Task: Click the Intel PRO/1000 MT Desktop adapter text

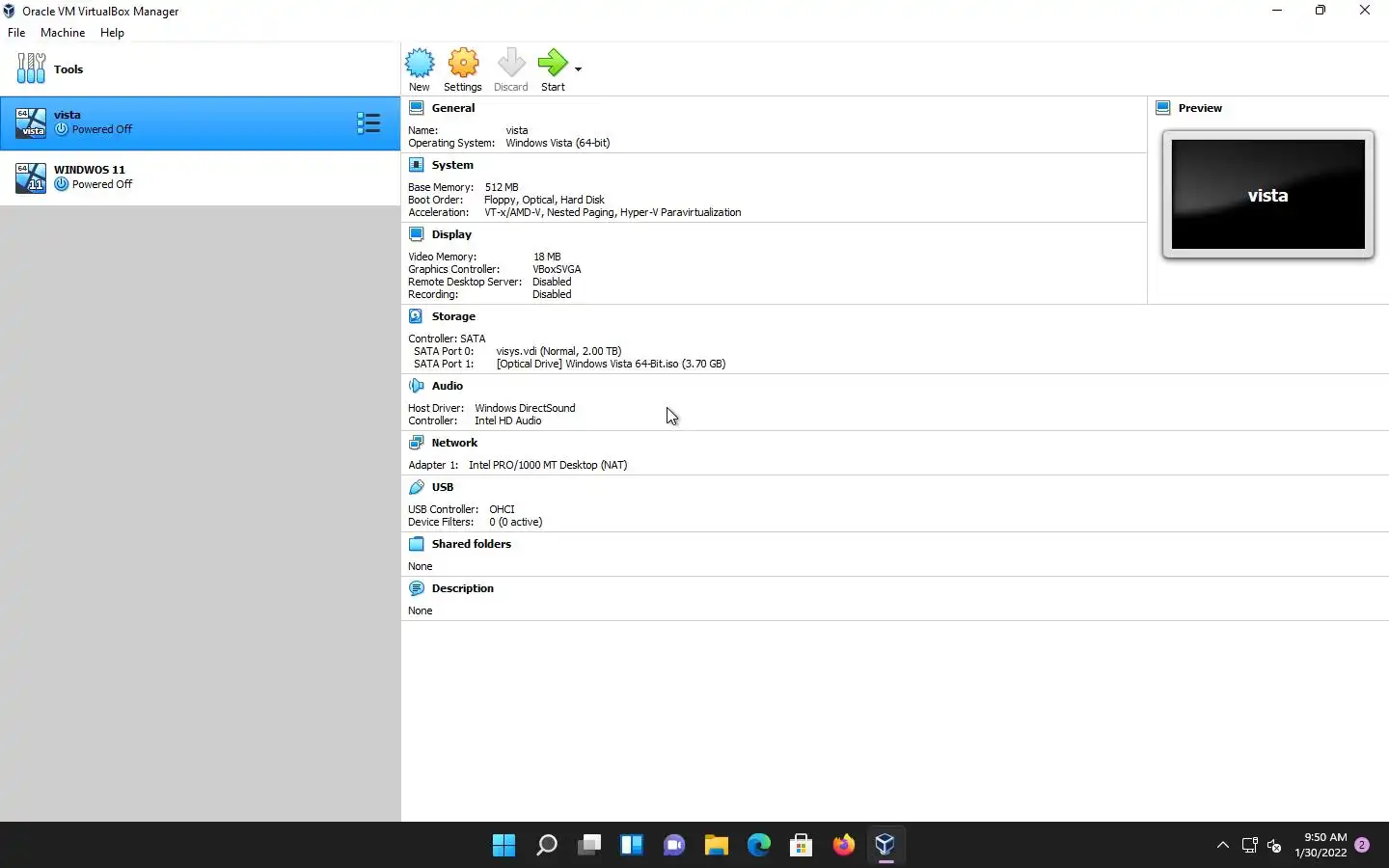Action: [548, 465]
